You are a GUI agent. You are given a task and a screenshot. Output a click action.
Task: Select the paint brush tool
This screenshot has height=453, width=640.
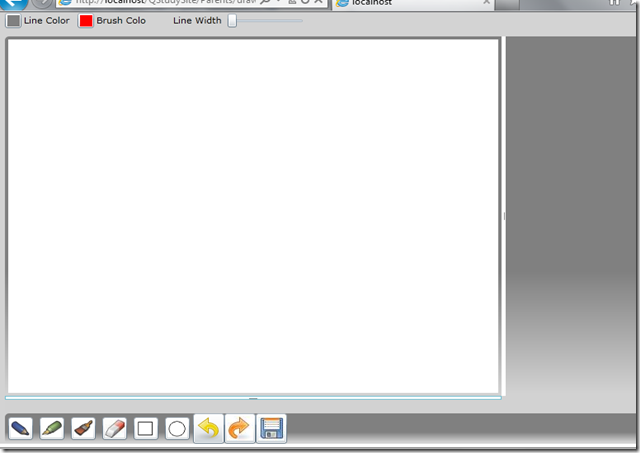point(83,429)
